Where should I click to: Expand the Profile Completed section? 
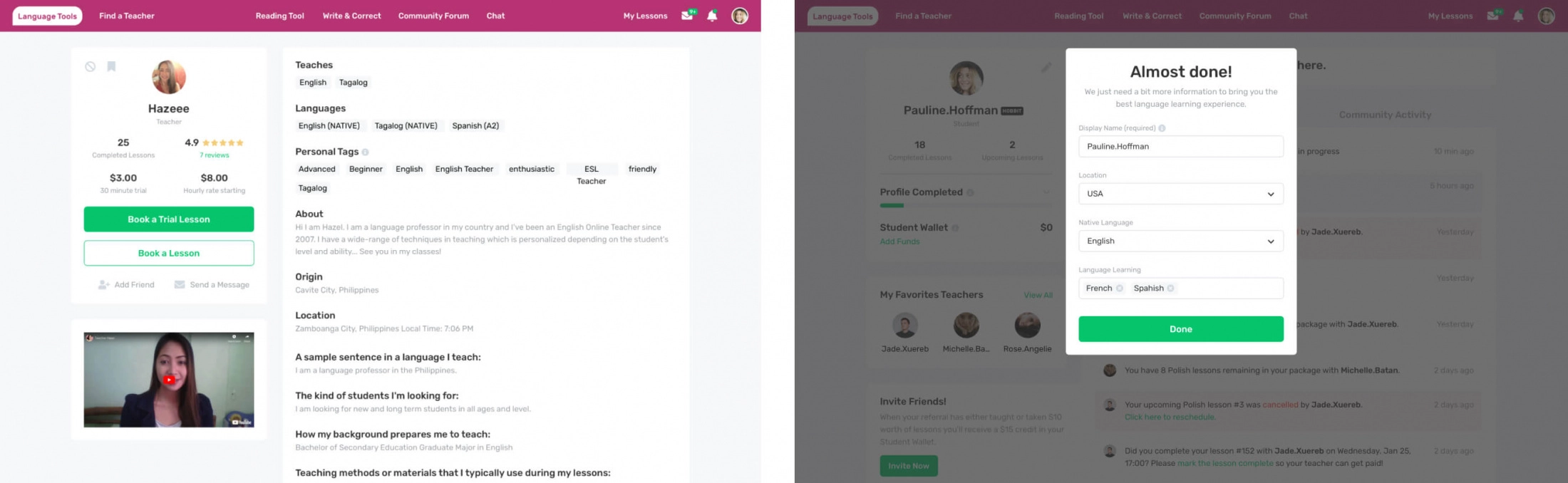(x=1047, y=192)
